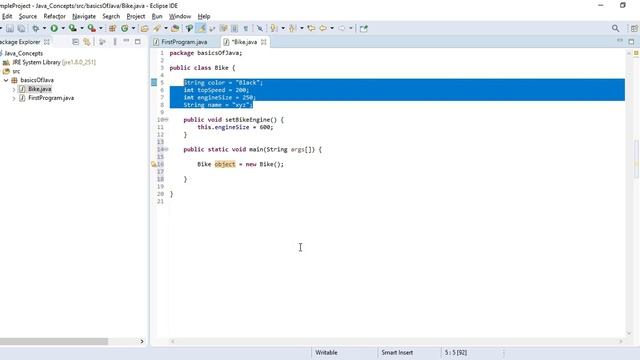The height and width of the screenshot is (360, 640).
Task: Click New Java Class green icon
Action: [x=124, y=28]
